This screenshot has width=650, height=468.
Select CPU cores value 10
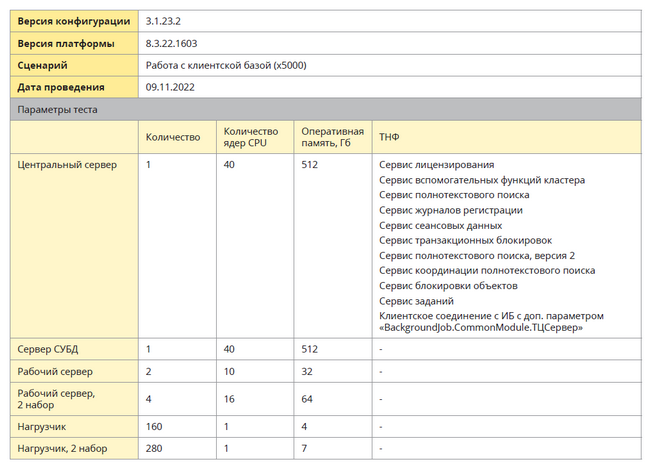[x=229, y=372]
